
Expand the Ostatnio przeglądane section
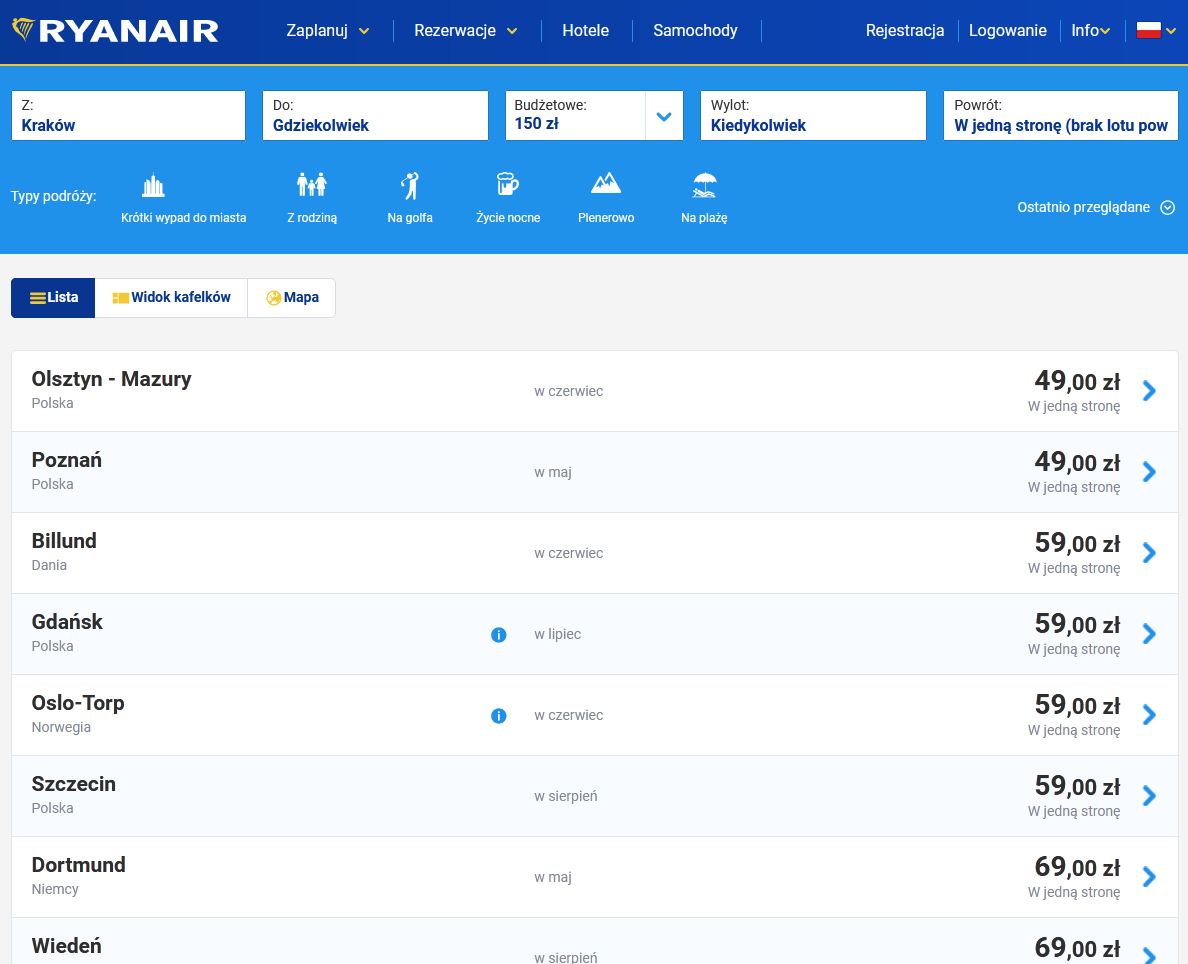click(x=1095, y=208)
